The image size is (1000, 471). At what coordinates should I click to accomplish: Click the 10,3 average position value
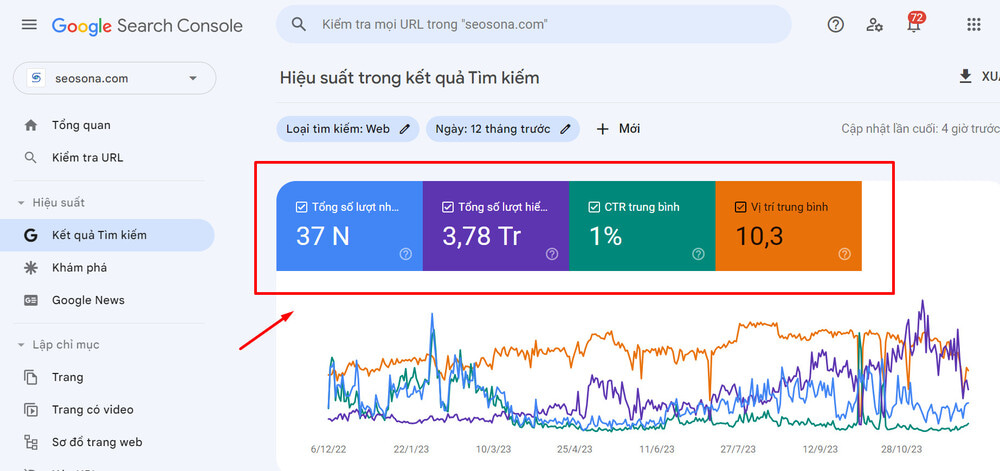(759, 236)
